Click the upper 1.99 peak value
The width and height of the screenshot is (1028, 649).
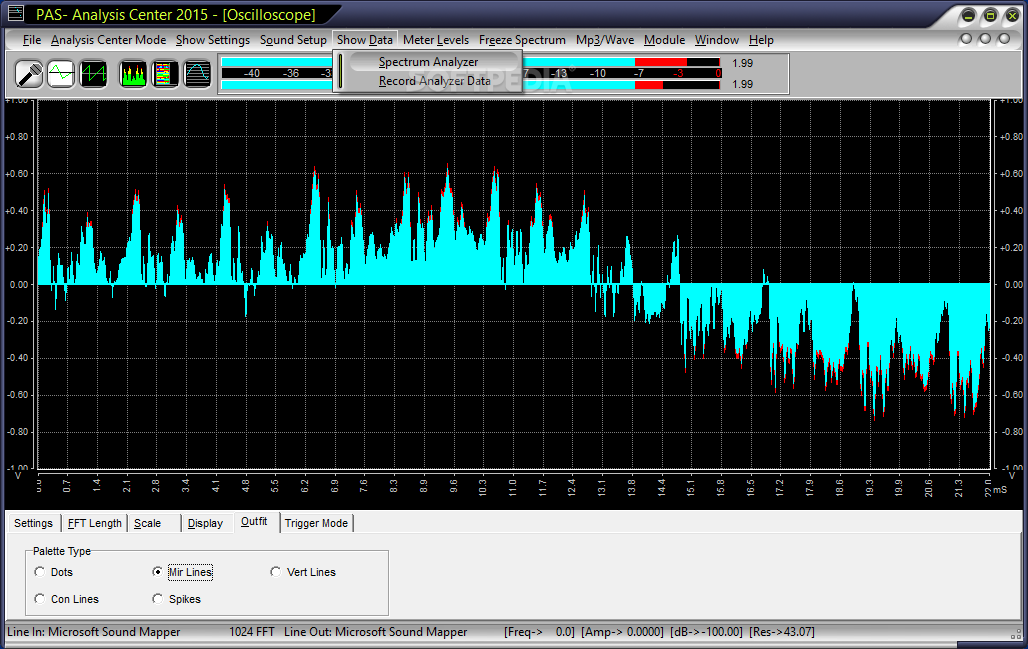pos(742,63)
